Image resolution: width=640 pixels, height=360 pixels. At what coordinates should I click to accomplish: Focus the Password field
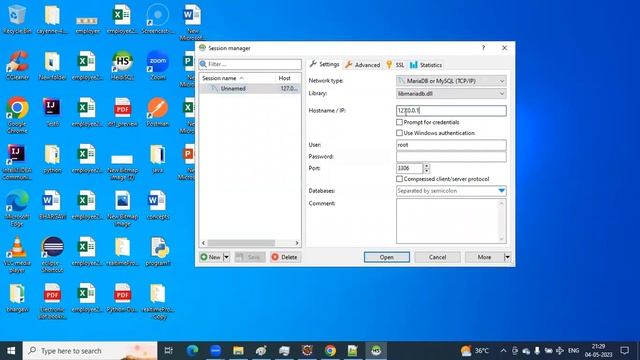[451, 156]
